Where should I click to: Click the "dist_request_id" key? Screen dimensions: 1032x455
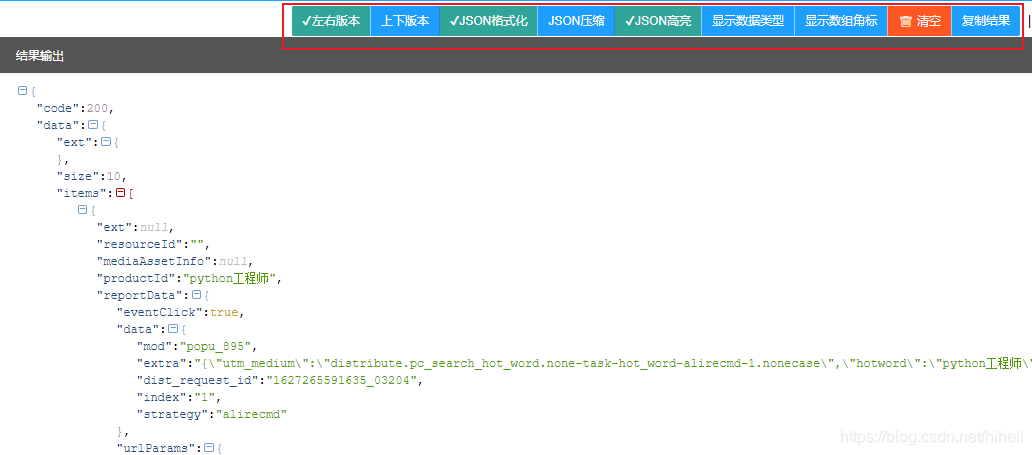[197, 381]
